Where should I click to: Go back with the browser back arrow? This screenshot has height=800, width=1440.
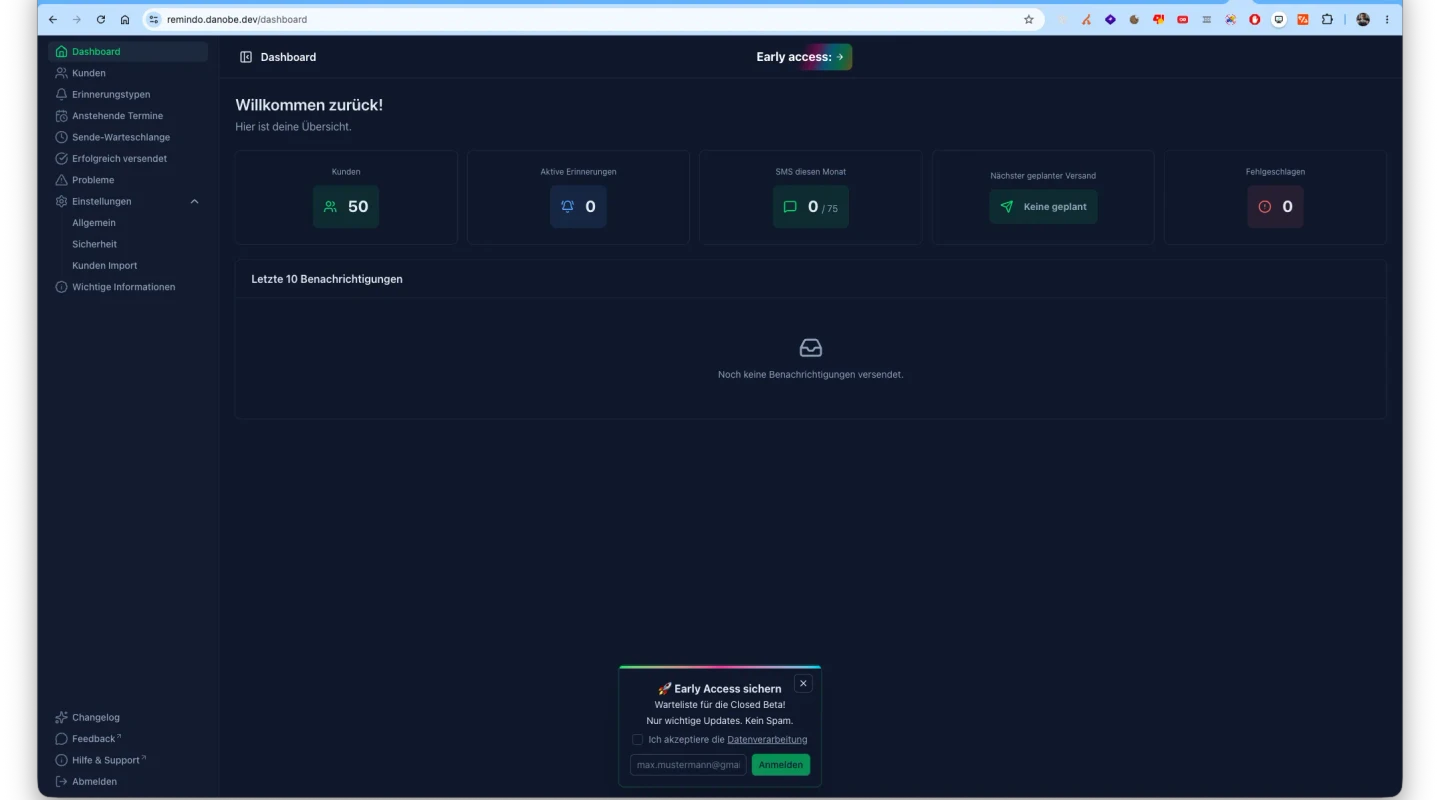click(x=53, y=19)
